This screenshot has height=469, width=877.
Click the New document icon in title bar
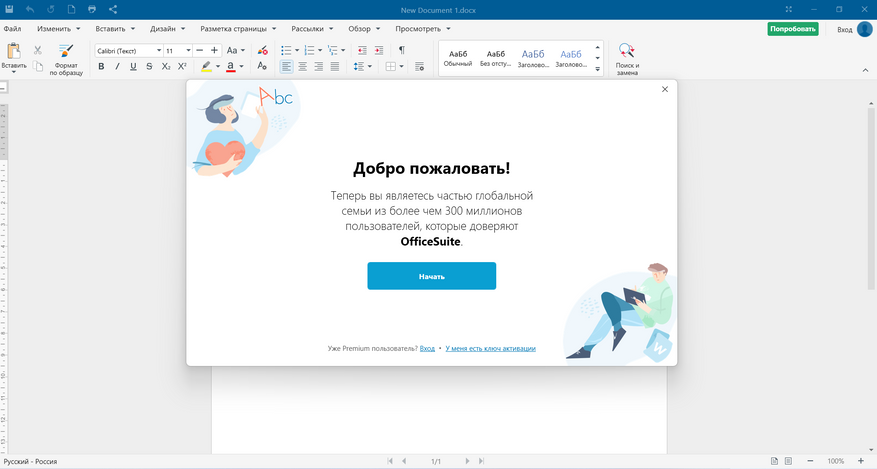coord(72,10)
